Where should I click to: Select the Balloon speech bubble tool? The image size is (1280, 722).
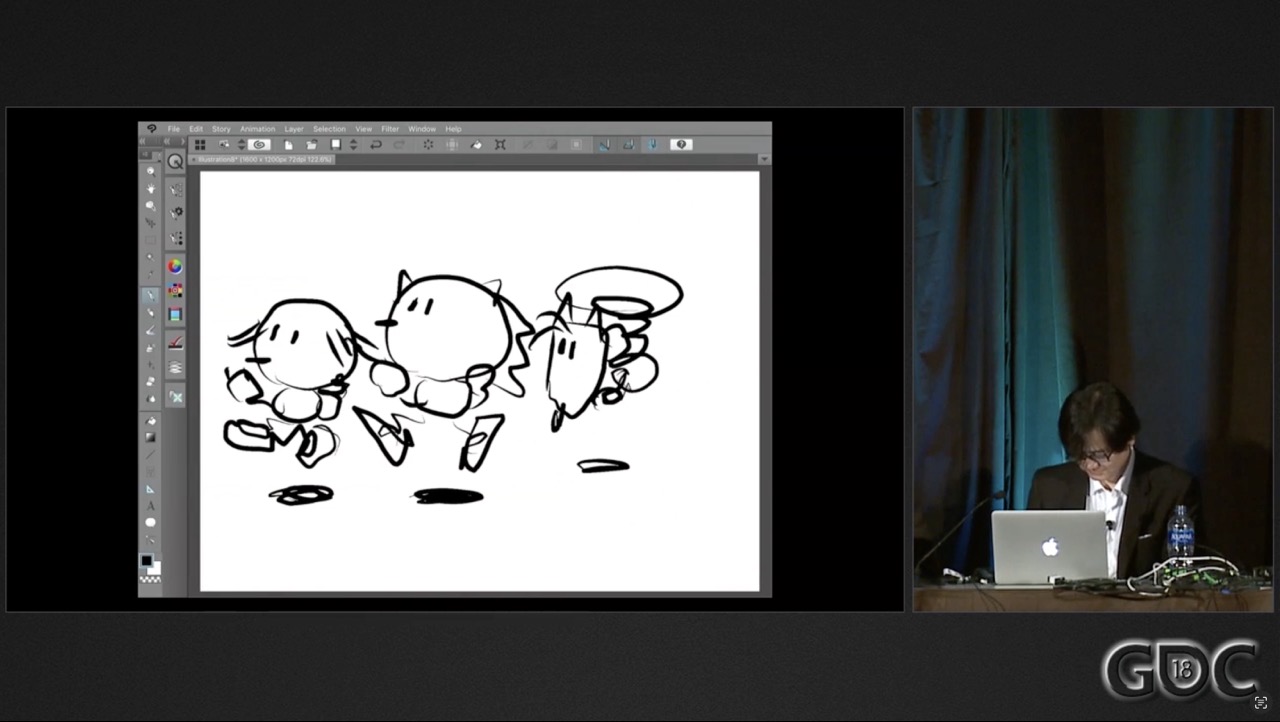150,523
